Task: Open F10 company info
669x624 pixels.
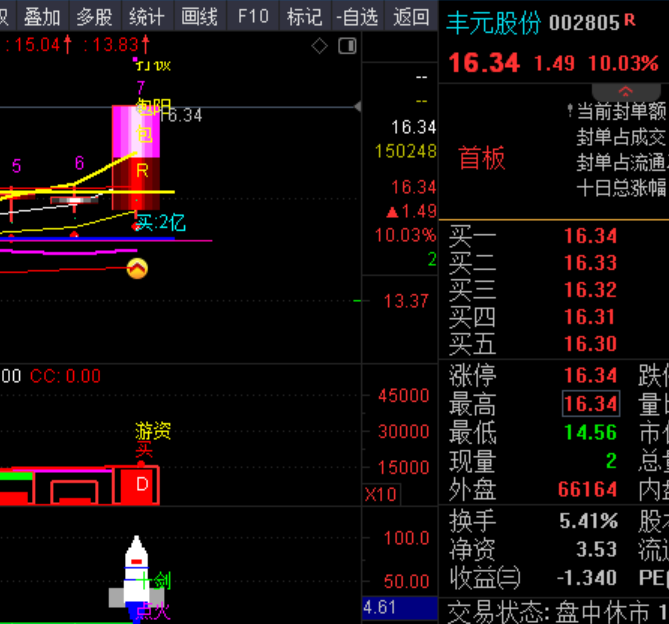Action: (x=253, y=16)
